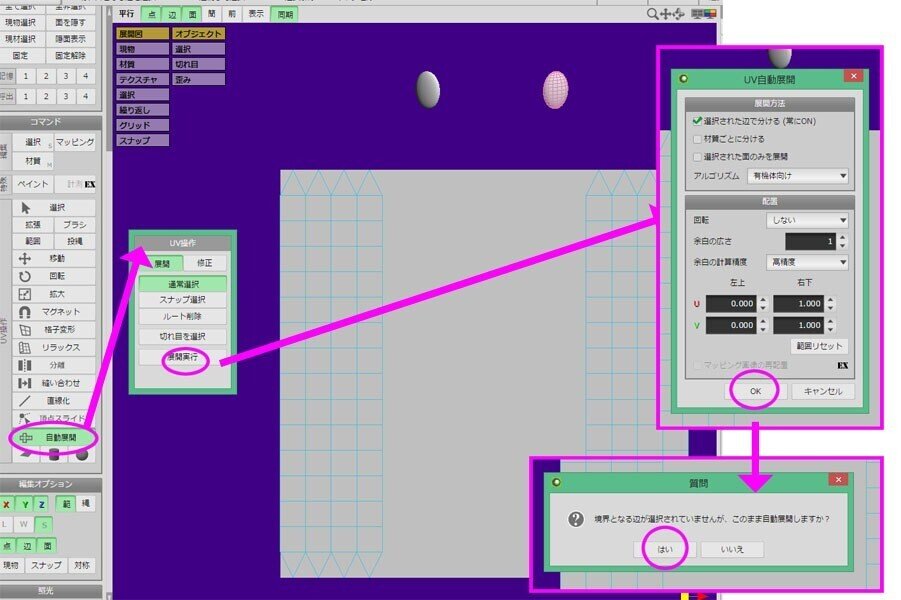This screenshot has height=600, width=901.
Task: Switch to the 展開 tab in UV操作
Action: pyautogui.click(x=161, y=263)
